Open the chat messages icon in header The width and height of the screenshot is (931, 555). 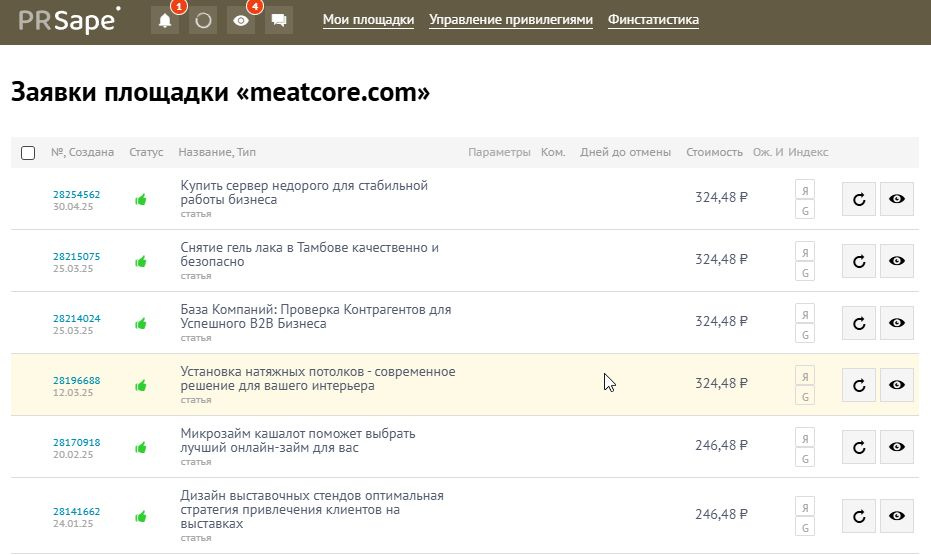point(279,21)
